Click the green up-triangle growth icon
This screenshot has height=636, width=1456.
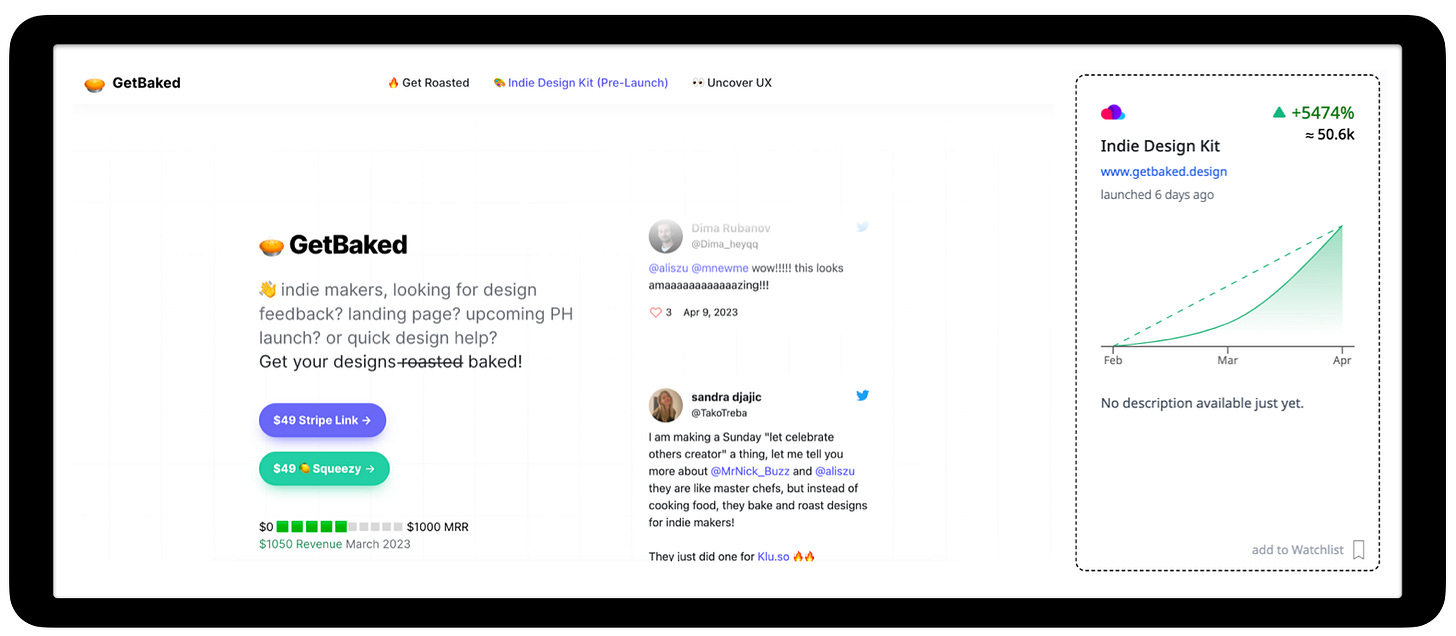click(1279, 113)
